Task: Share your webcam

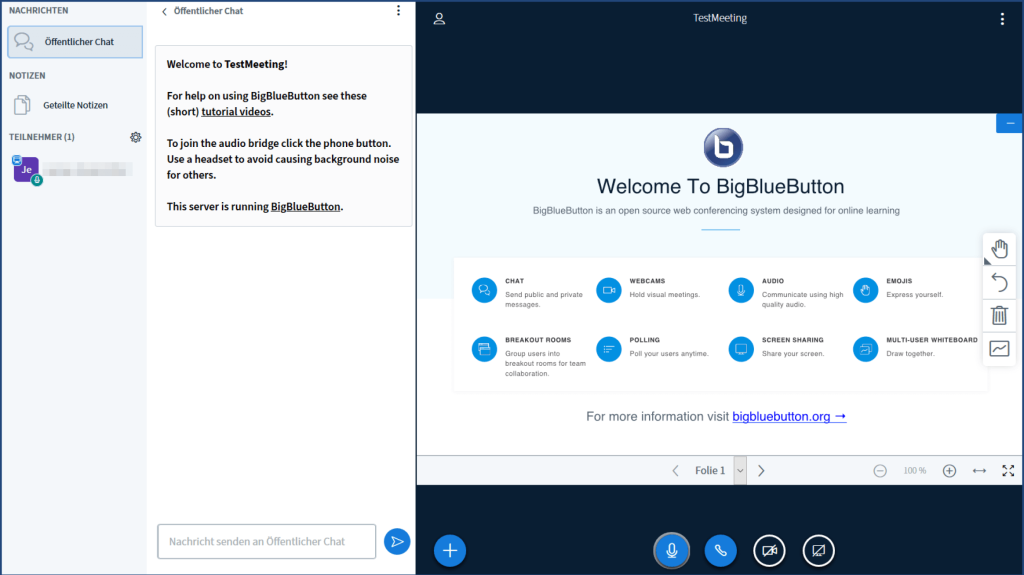Action: (x=769, y=550)
